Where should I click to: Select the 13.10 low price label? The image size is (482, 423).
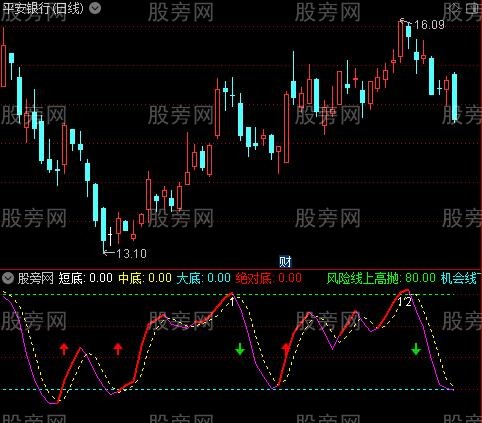click(x=131, y=254)
